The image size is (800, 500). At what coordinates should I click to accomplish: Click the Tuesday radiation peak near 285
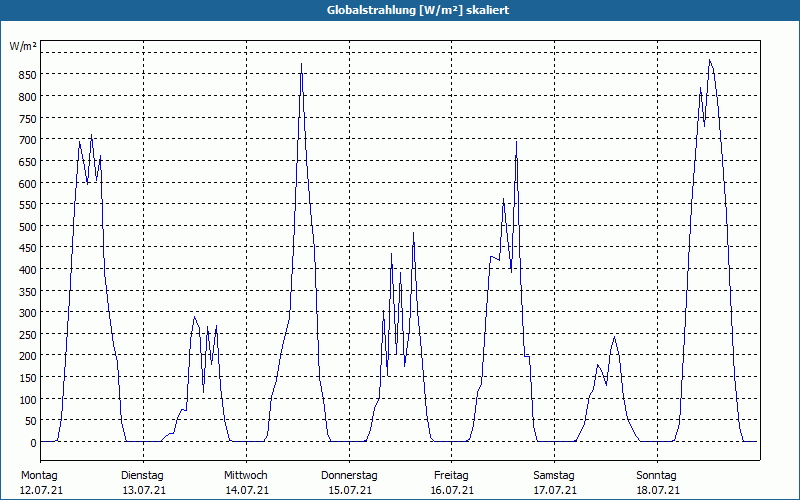point(194,317)
